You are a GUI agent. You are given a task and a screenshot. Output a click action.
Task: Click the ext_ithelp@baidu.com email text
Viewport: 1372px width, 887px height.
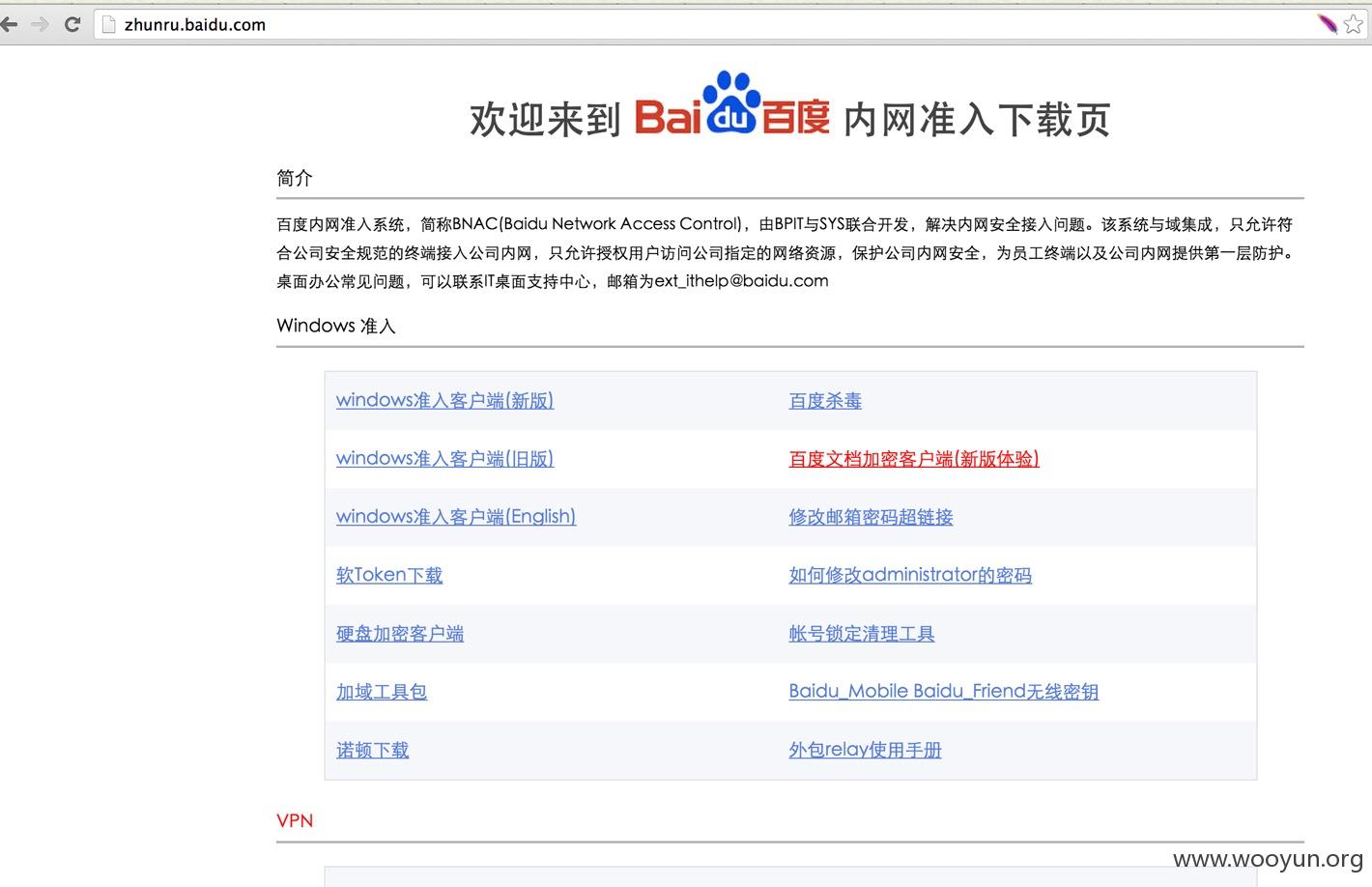click(x=741, y=281)
